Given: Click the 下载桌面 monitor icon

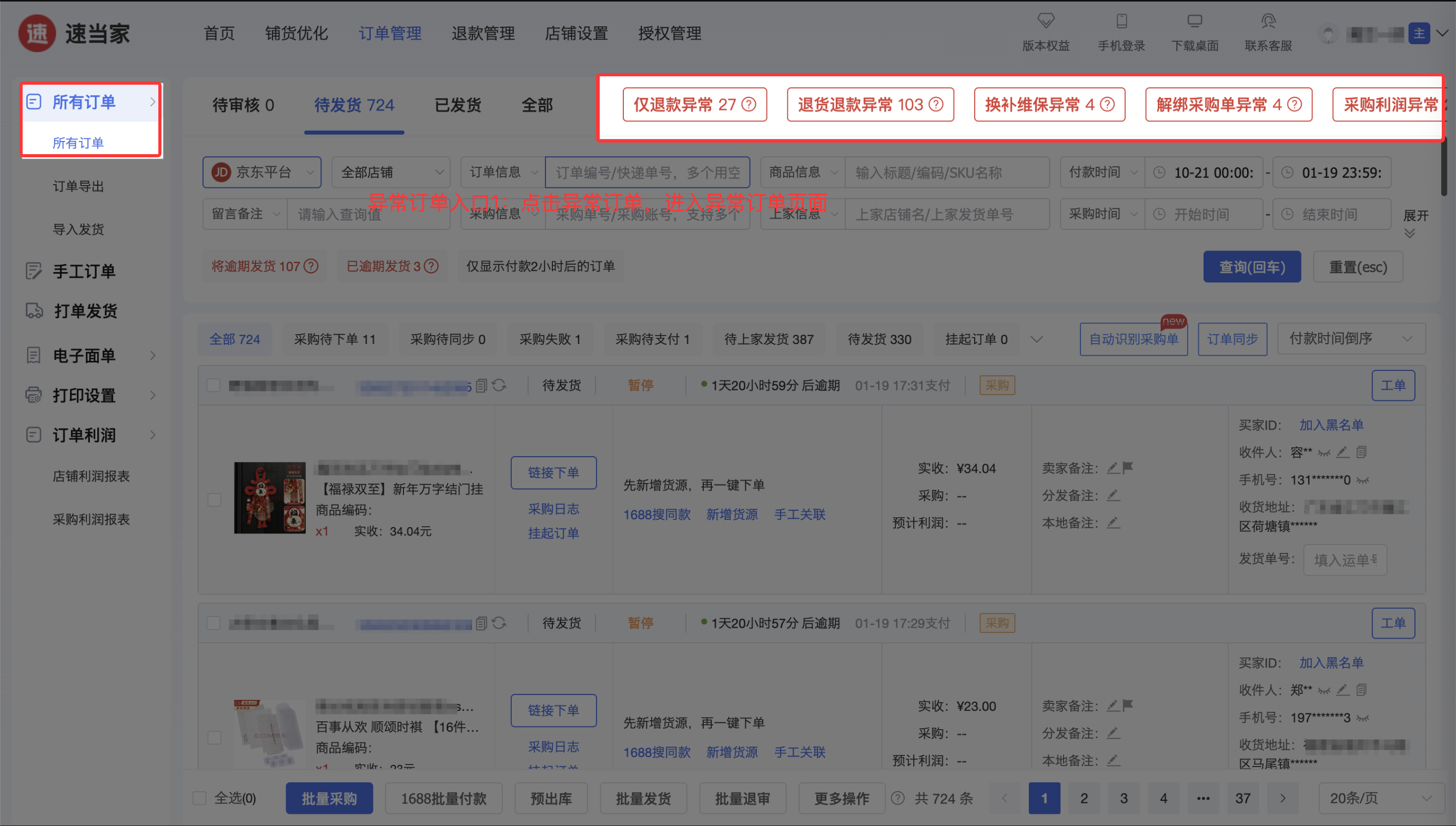Looking at the screenshot, I should 1195,22.
